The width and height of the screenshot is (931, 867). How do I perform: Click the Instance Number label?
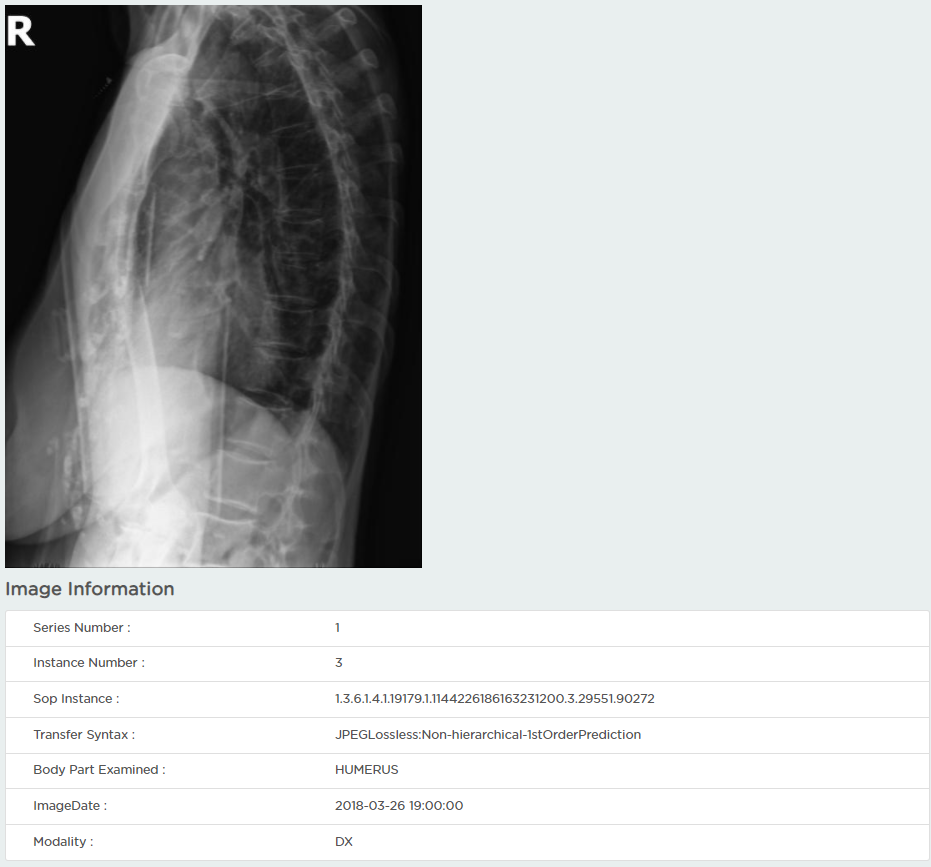(x=89, y=663)
